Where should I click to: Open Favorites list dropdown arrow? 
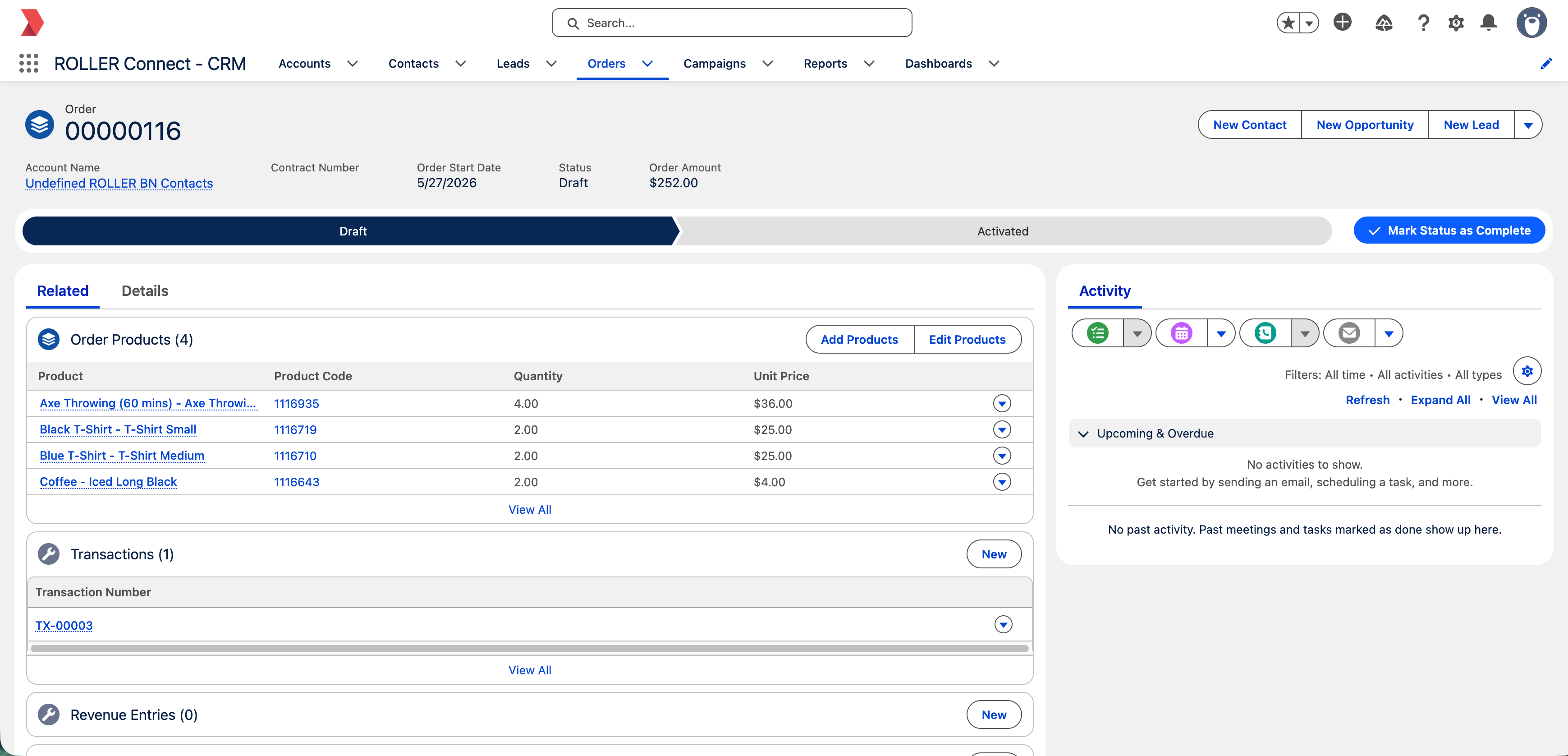coord(1309,23)
